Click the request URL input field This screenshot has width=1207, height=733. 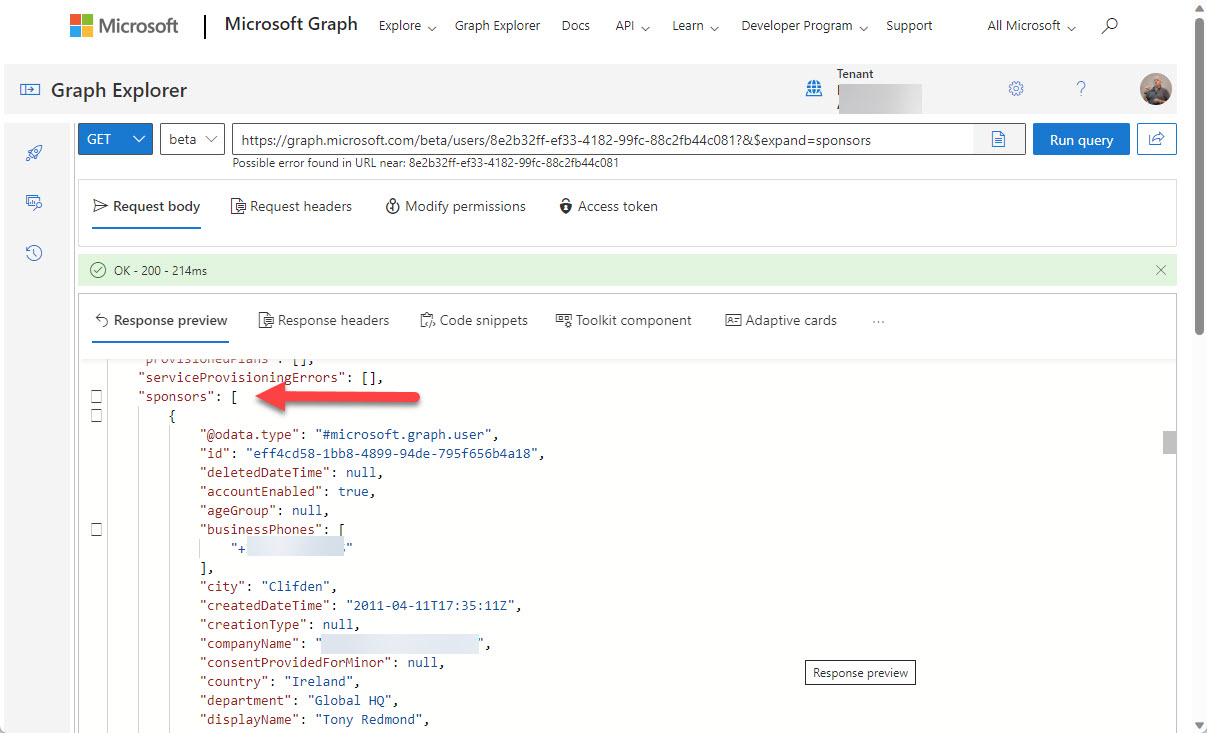(600, 140)
